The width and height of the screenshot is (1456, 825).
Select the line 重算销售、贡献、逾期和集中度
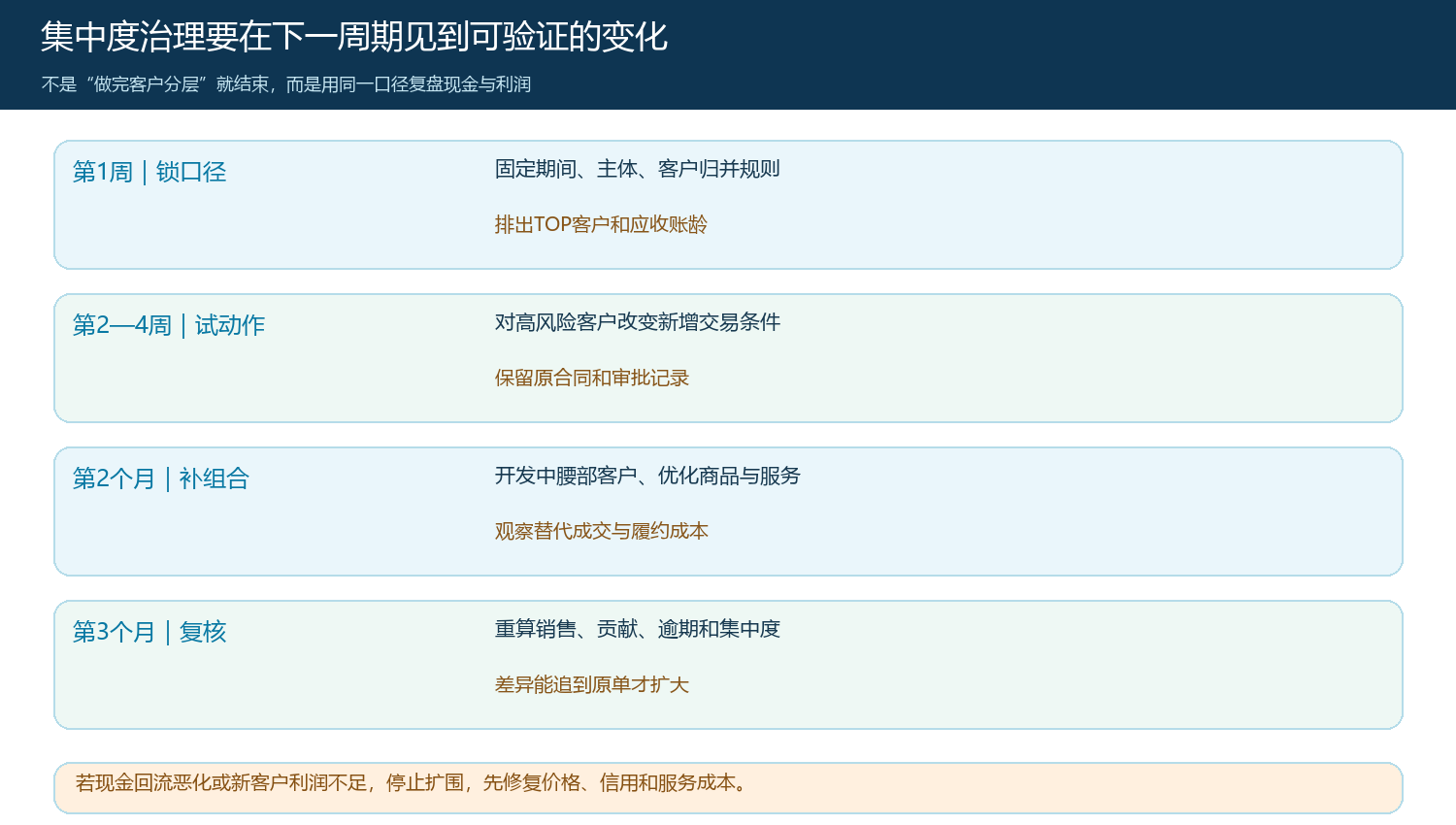coord(638,629)
